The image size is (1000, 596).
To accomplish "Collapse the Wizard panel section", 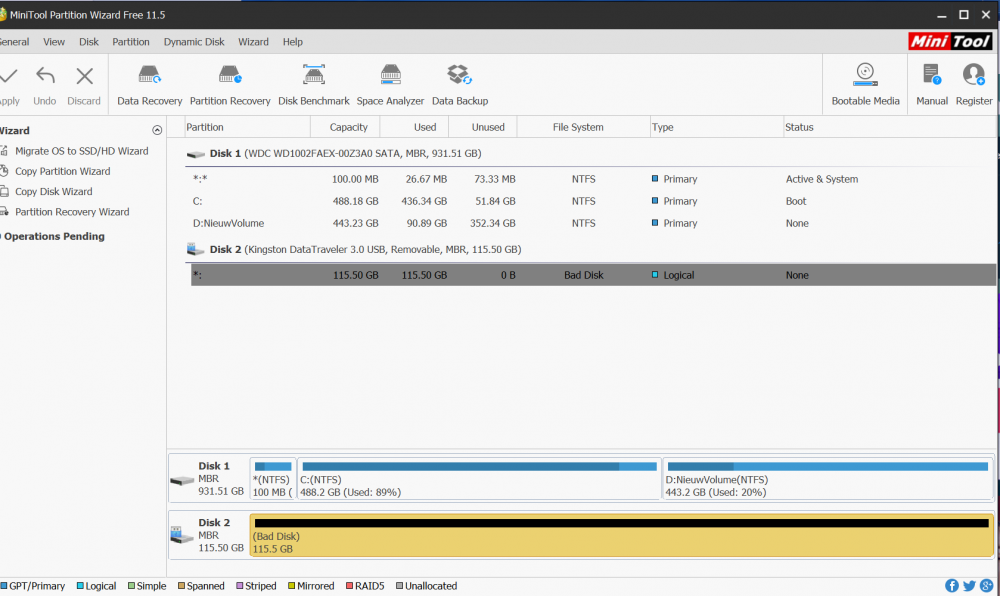I will click(x=157, y=131).
